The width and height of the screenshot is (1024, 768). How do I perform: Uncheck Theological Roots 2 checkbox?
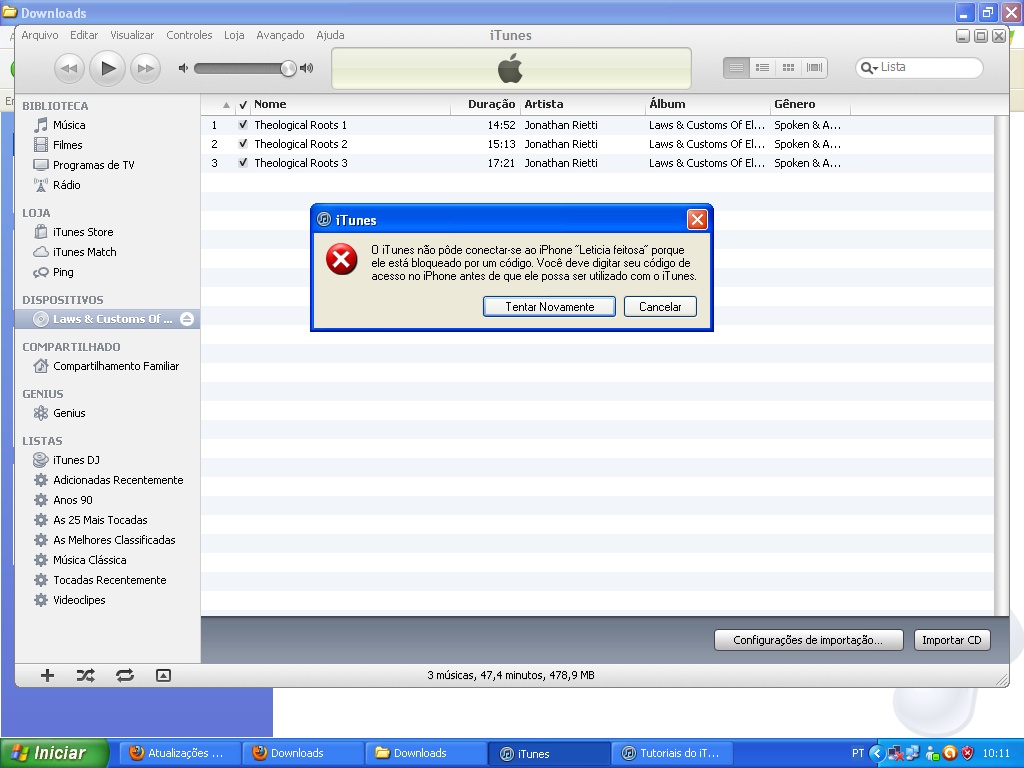(243, 144)
